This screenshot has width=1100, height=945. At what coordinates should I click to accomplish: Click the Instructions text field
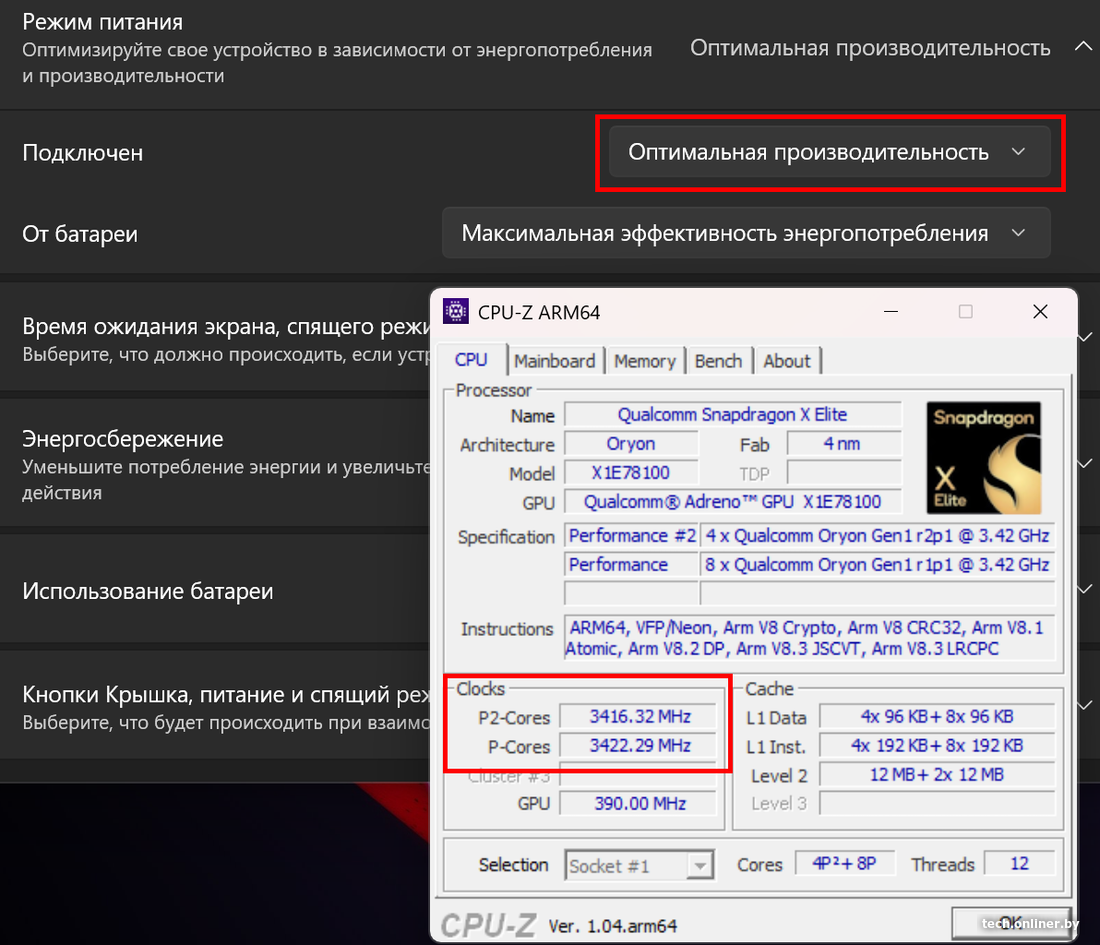[x=810, y=638]
